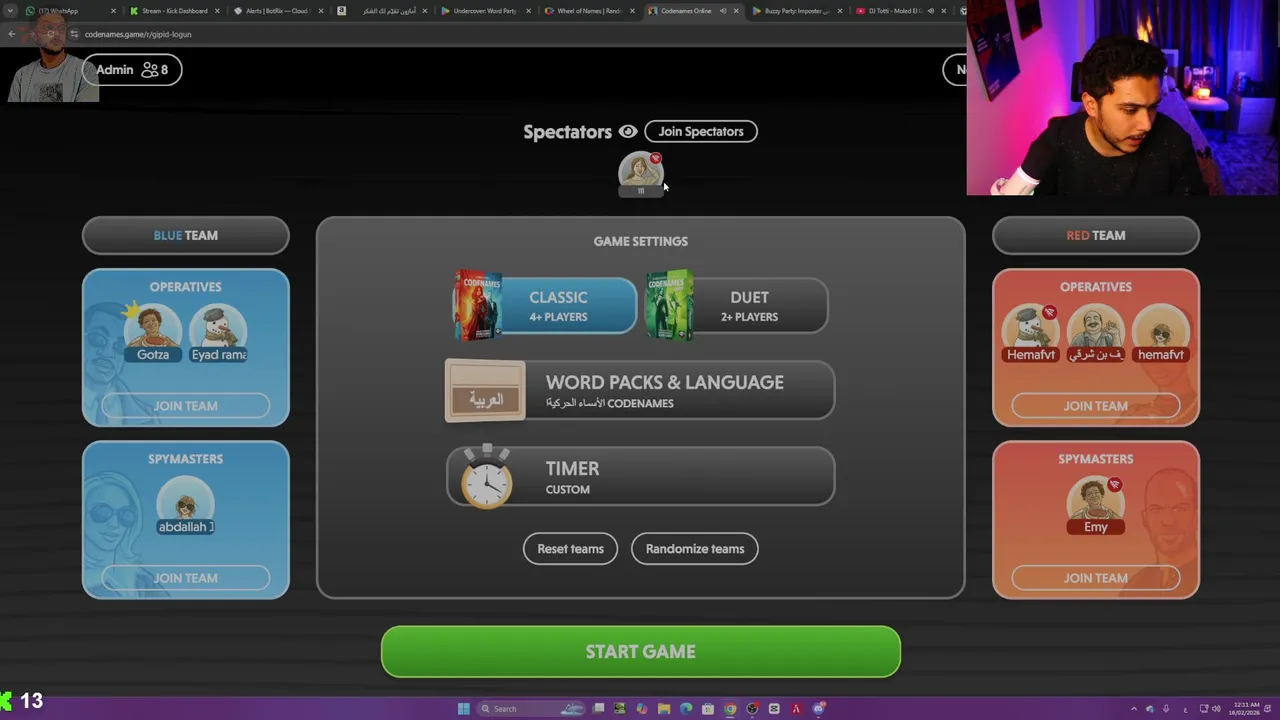Open Word Packs & Language settings
This screenshot has width=1280, height=720.
point(640,390)
